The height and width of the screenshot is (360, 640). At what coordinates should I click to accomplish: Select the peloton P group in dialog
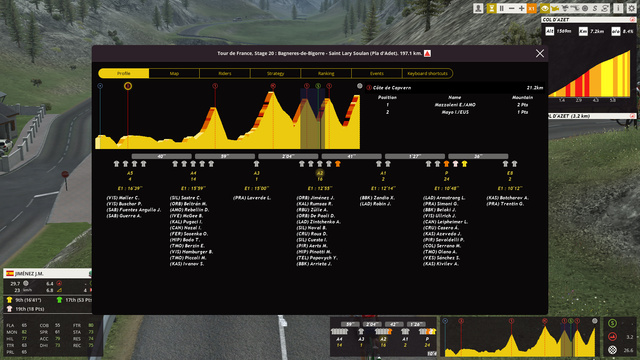pos(446,173)
